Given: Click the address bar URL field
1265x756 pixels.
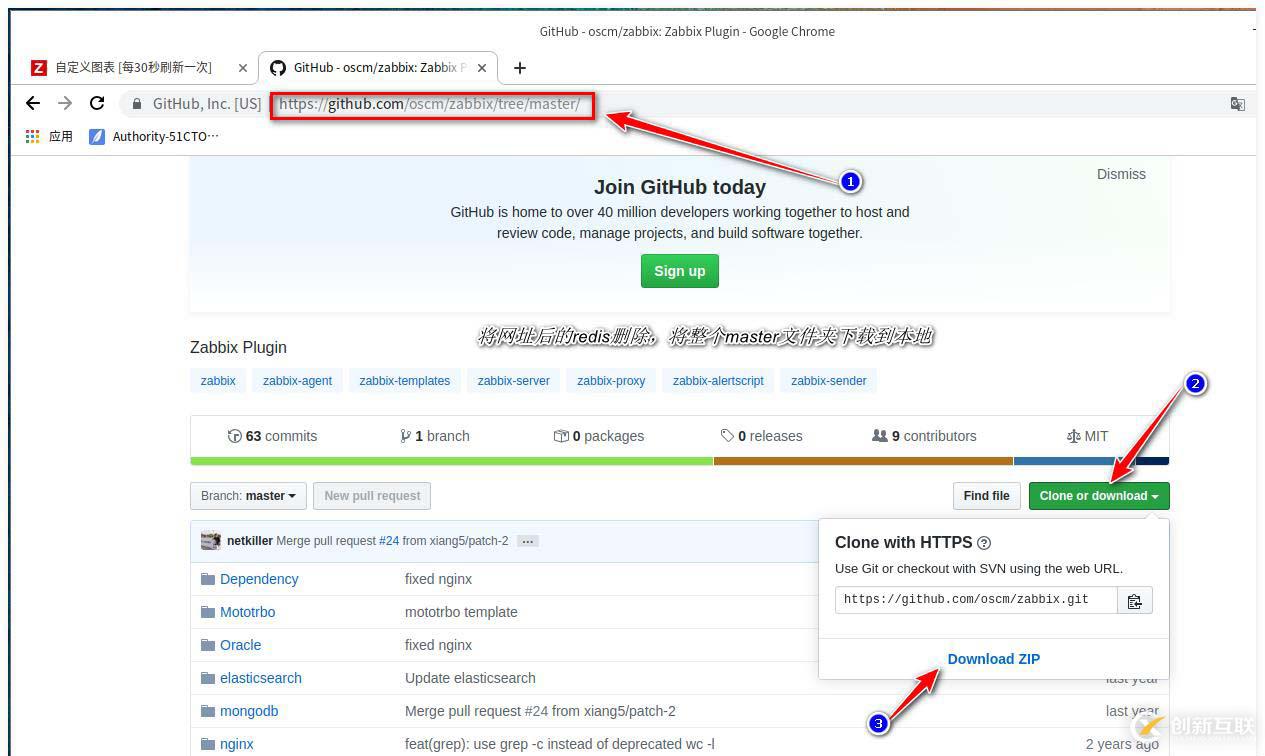Looking at the screenshot, I should [x=432, y=104].
